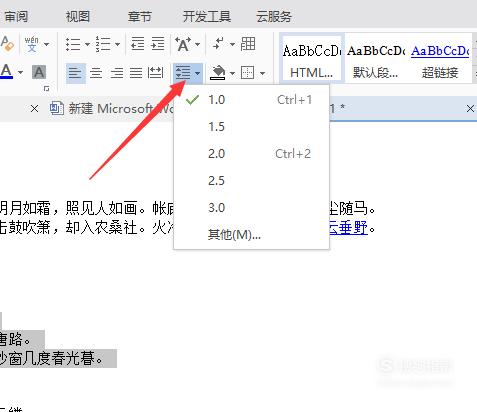Image resolution: width=477 pixels, height=412 pixels.
Task: Switch to the 视图 tab
Action: [78, 16]
